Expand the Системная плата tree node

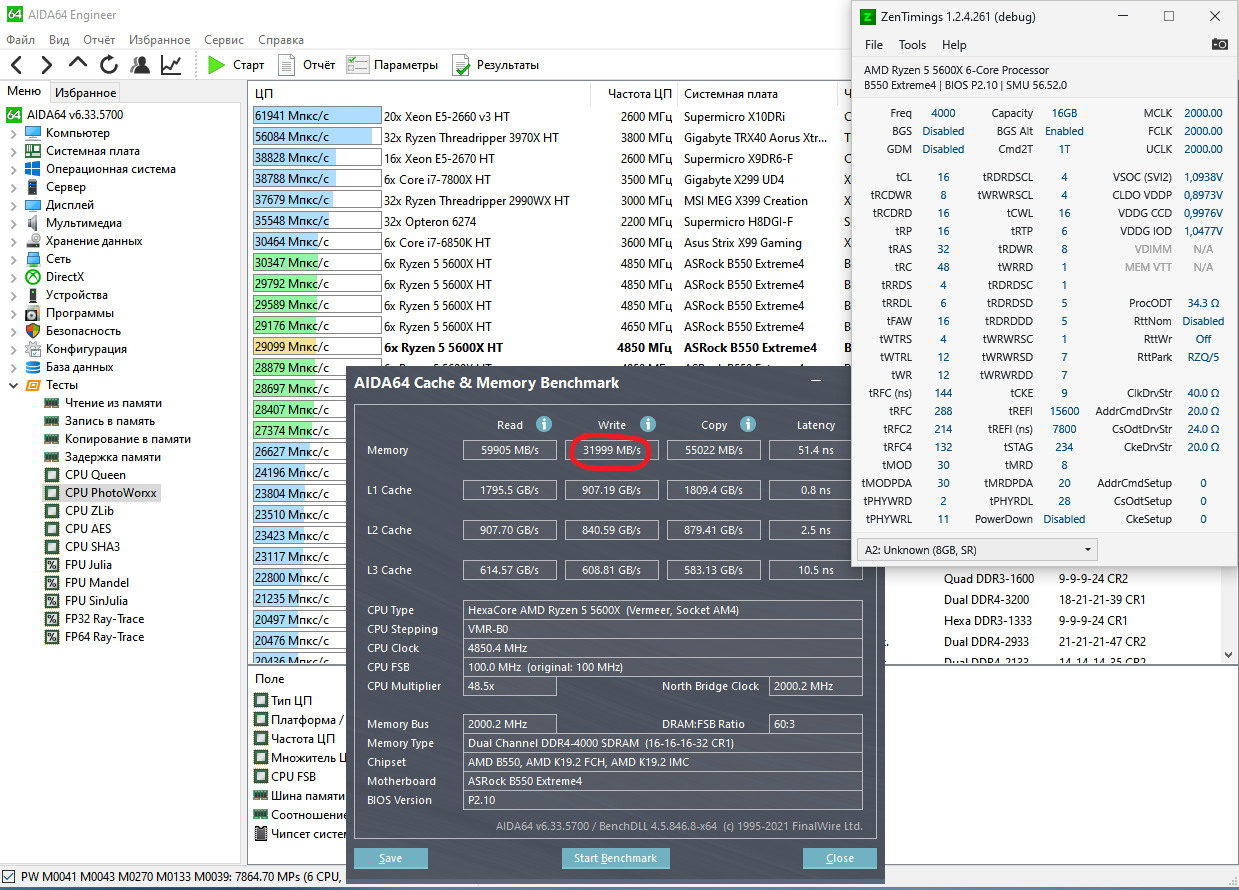[13, 151]
